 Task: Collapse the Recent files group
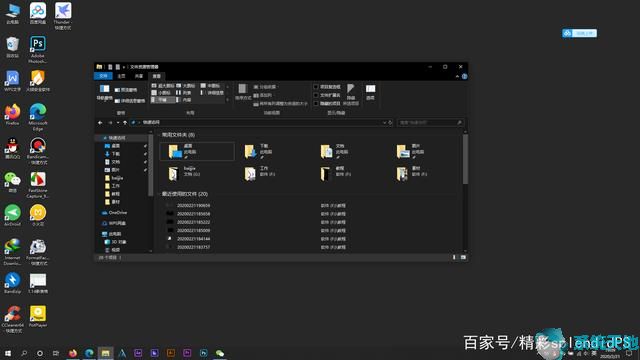[x=159, y=194]
